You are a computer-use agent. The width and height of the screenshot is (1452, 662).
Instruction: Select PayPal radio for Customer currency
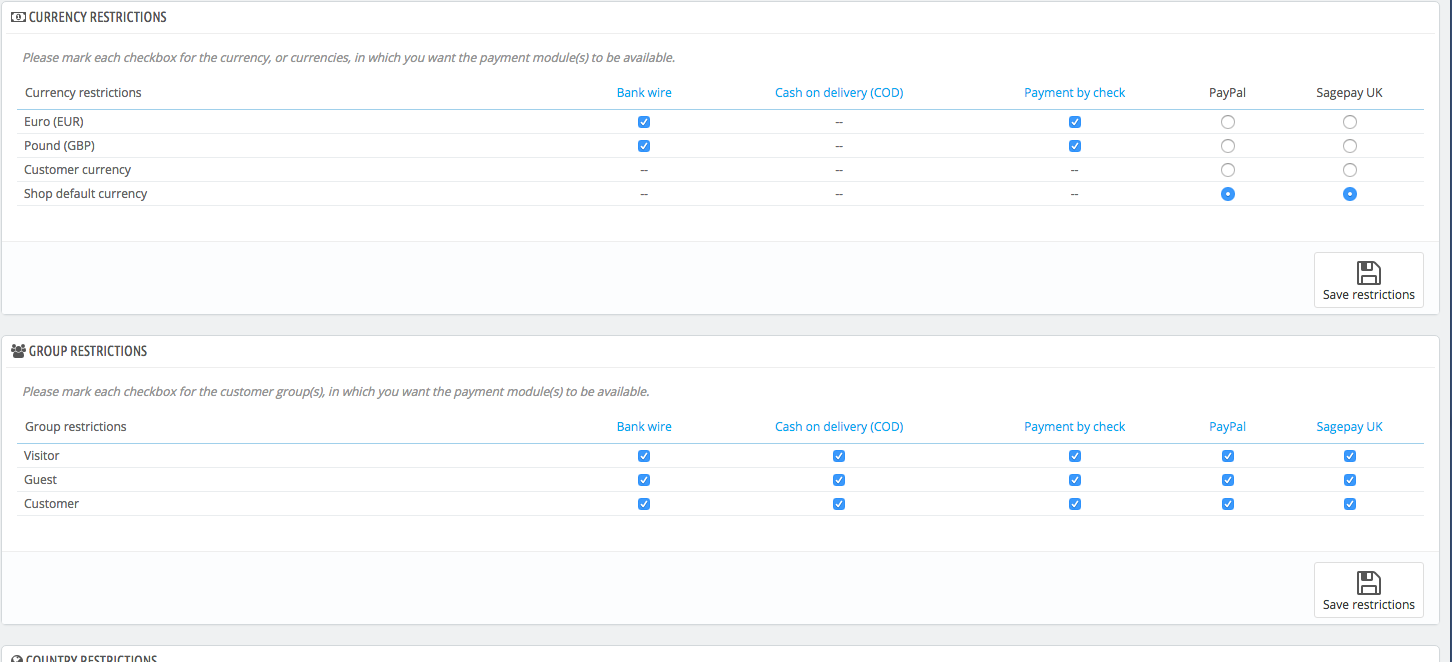pos(1228,170)
